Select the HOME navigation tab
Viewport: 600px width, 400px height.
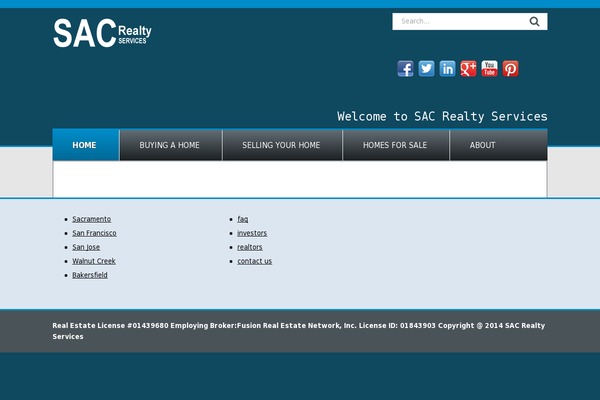86,145
